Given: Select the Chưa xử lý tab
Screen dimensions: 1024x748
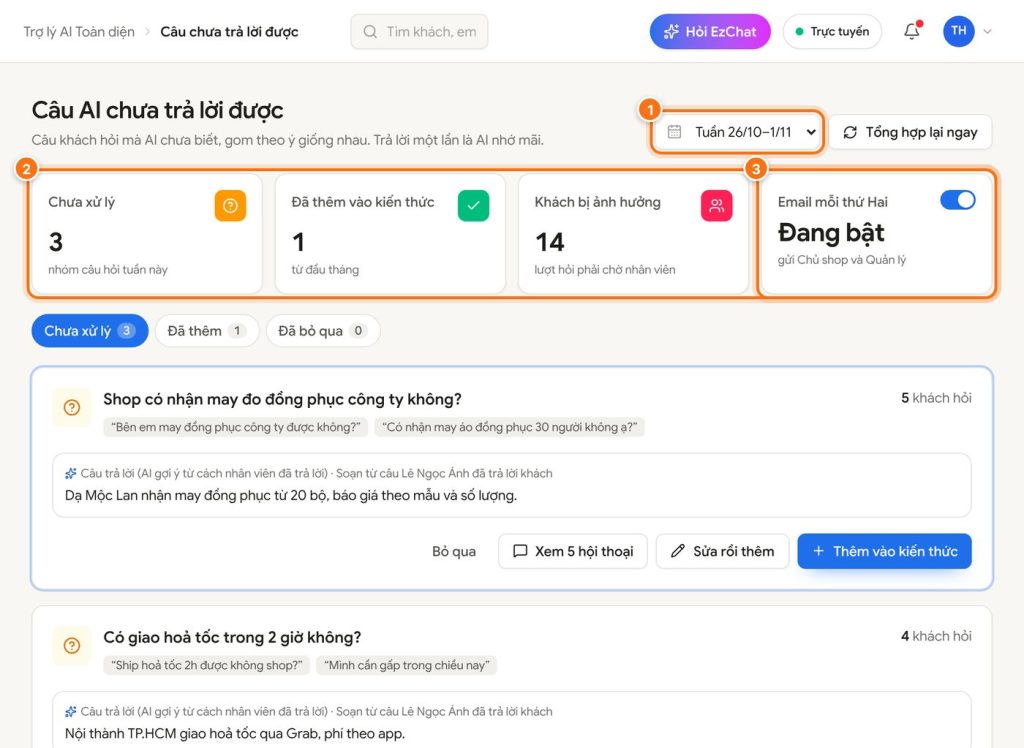Looking at the screenshot, I should pos(89,331).
